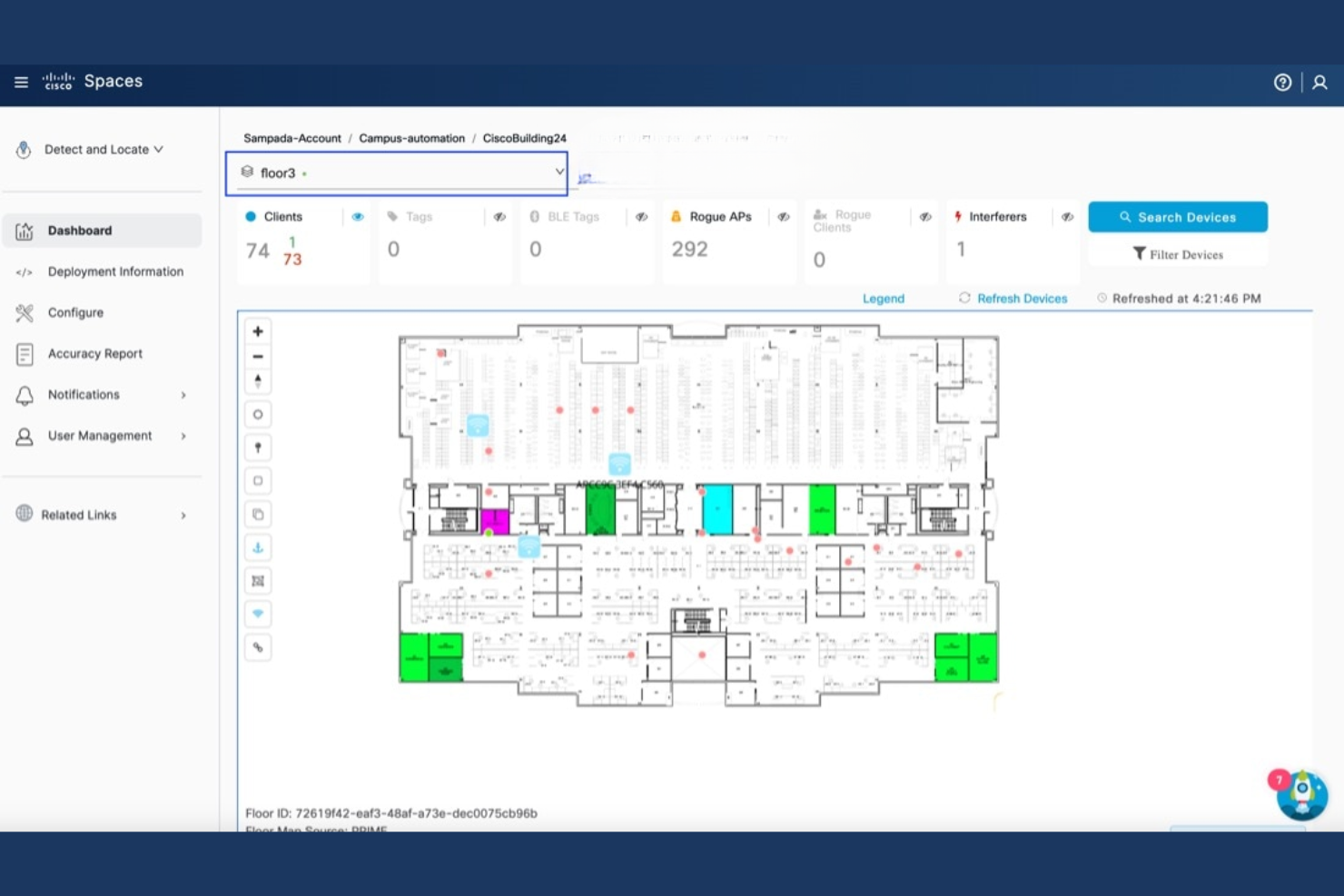Screen dimensions: 1344x896
Task: Select the rectangle drawing tool
Action: click(x=258, y=481)
